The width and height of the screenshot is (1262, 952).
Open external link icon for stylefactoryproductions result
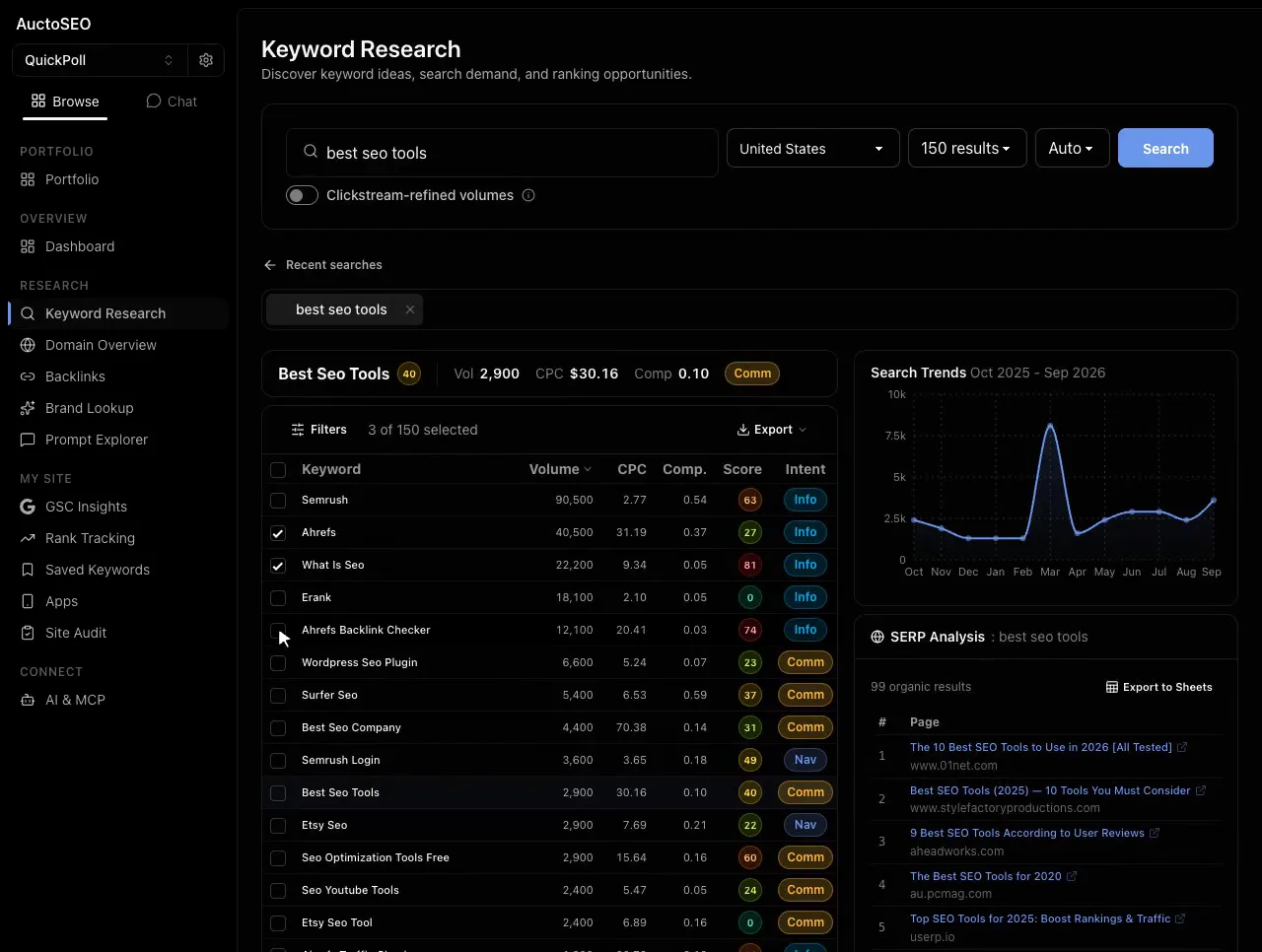point(1200,790)
